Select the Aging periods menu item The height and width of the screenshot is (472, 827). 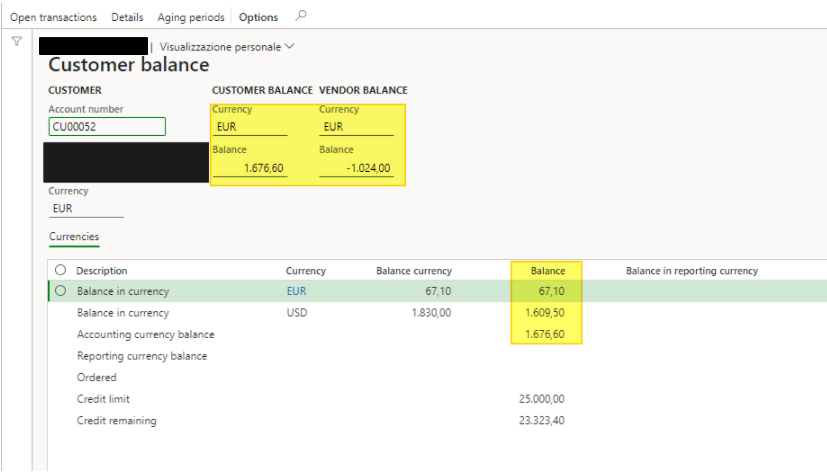[x=190, y=17]
